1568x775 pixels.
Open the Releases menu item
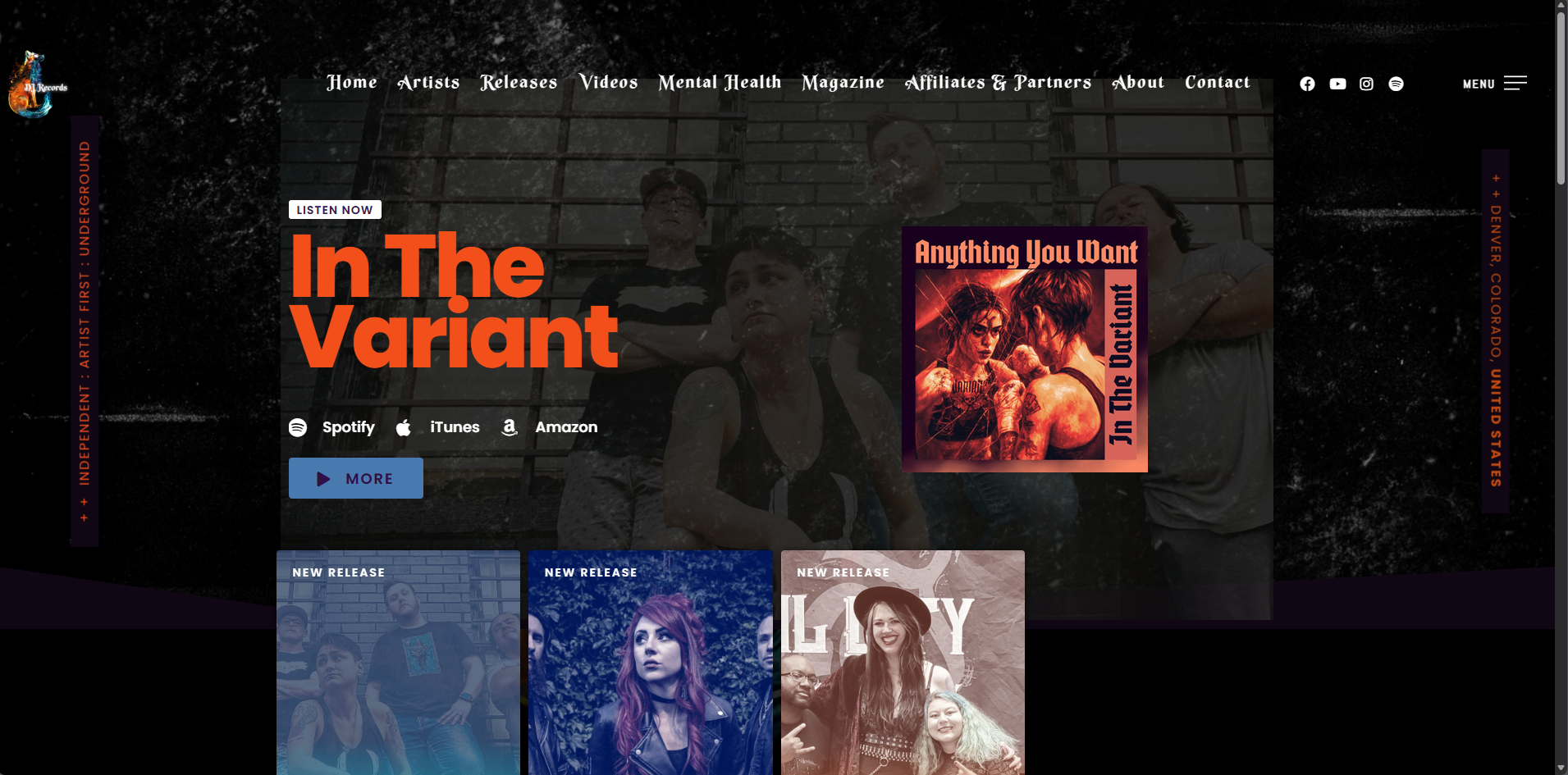point(519,82)
